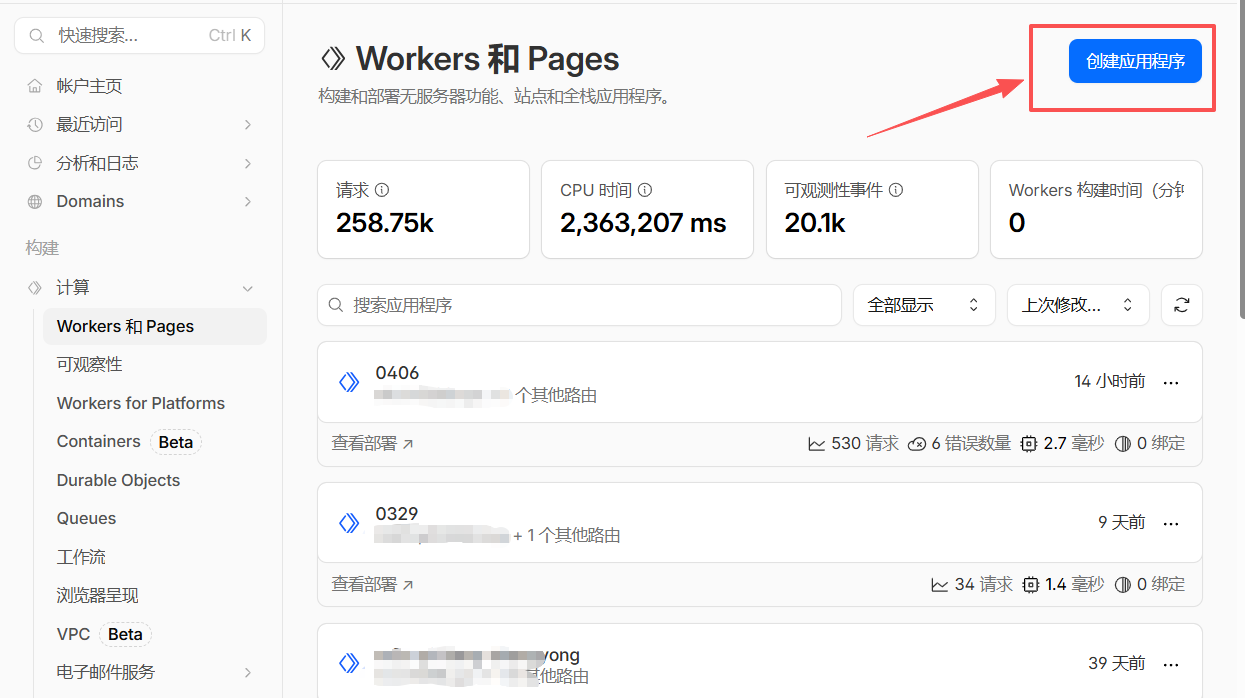Image resolution: width=1245 pixels, height=698 pixels.
Task: Expand the 分析和日志 sidebar chevron
Action: click(x=248, y=163)
